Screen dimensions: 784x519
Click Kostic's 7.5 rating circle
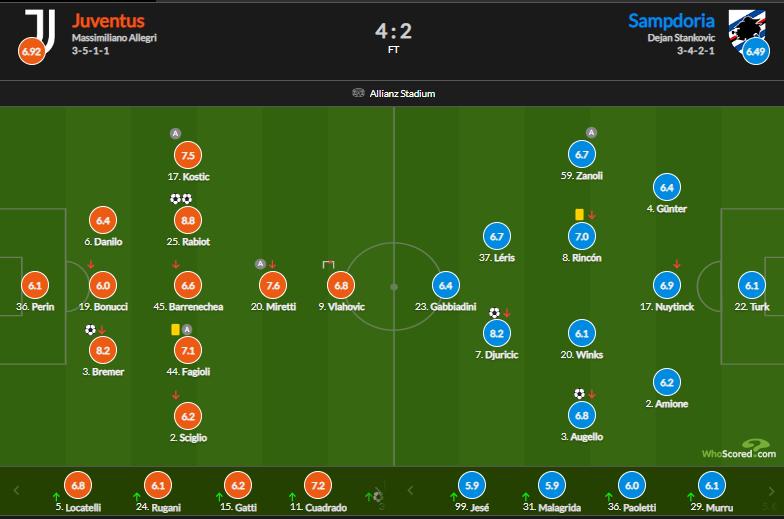tap(187, 155)
